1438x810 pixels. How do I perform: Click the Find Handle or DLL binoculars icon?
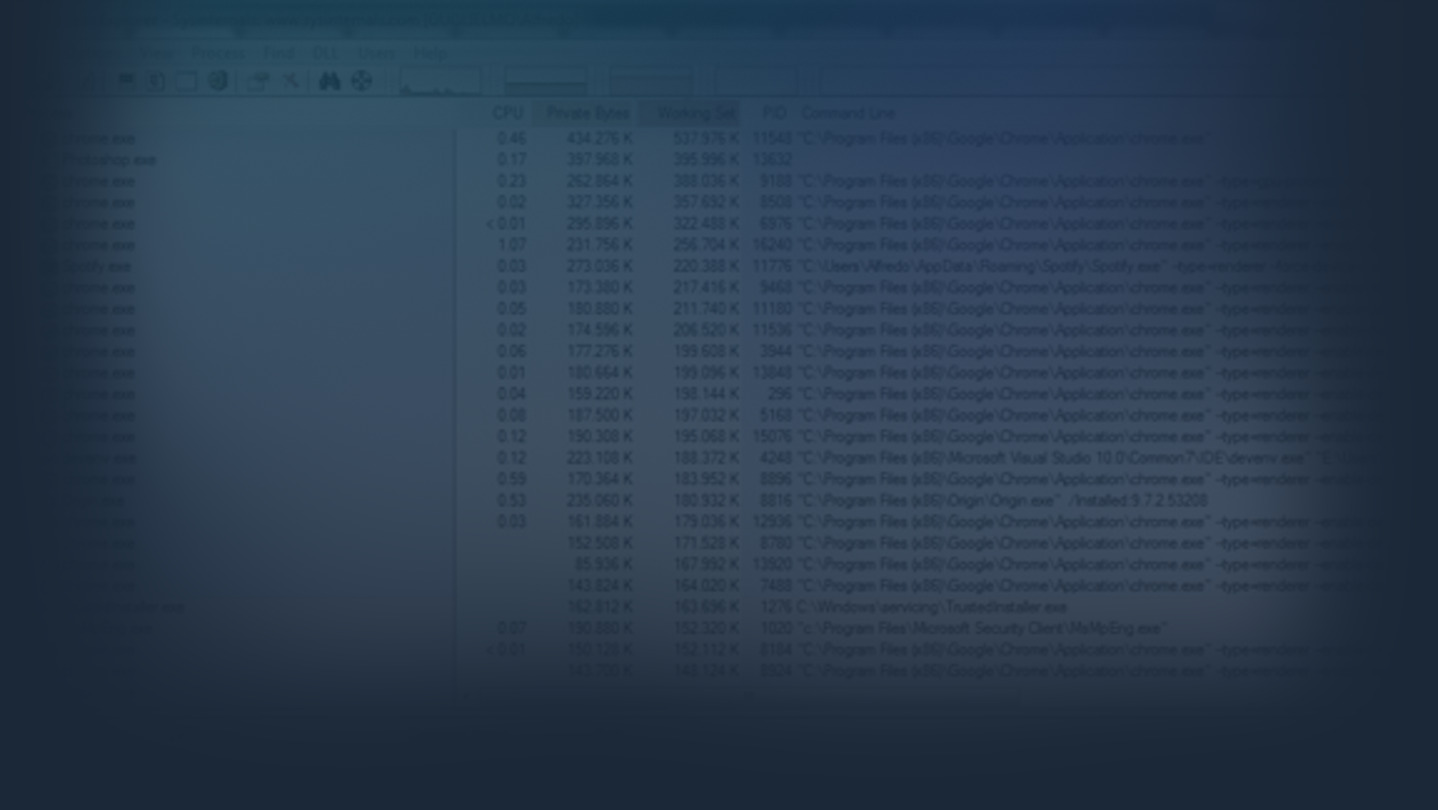point(329,81)
